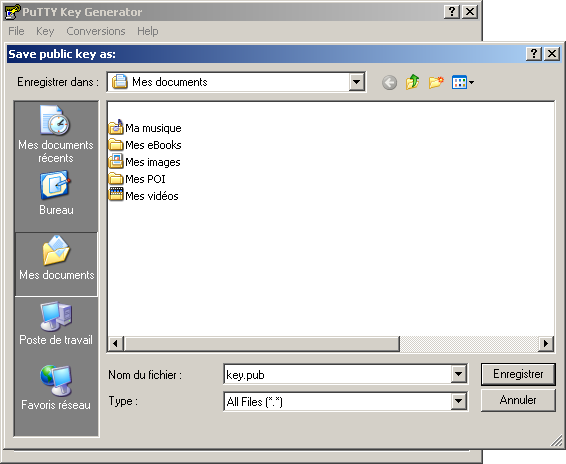Open Poste de travail location
Viewport: 566px width, 464px height.
56,324
